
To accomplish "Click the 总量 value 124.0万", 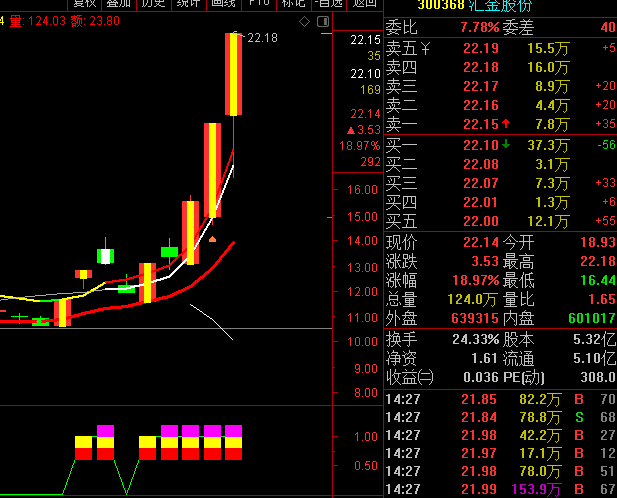I will point(472,300).
